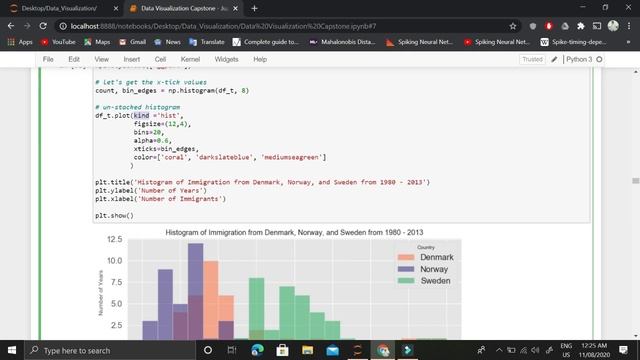Click the ENG US language indicator

tap(566, 350)
